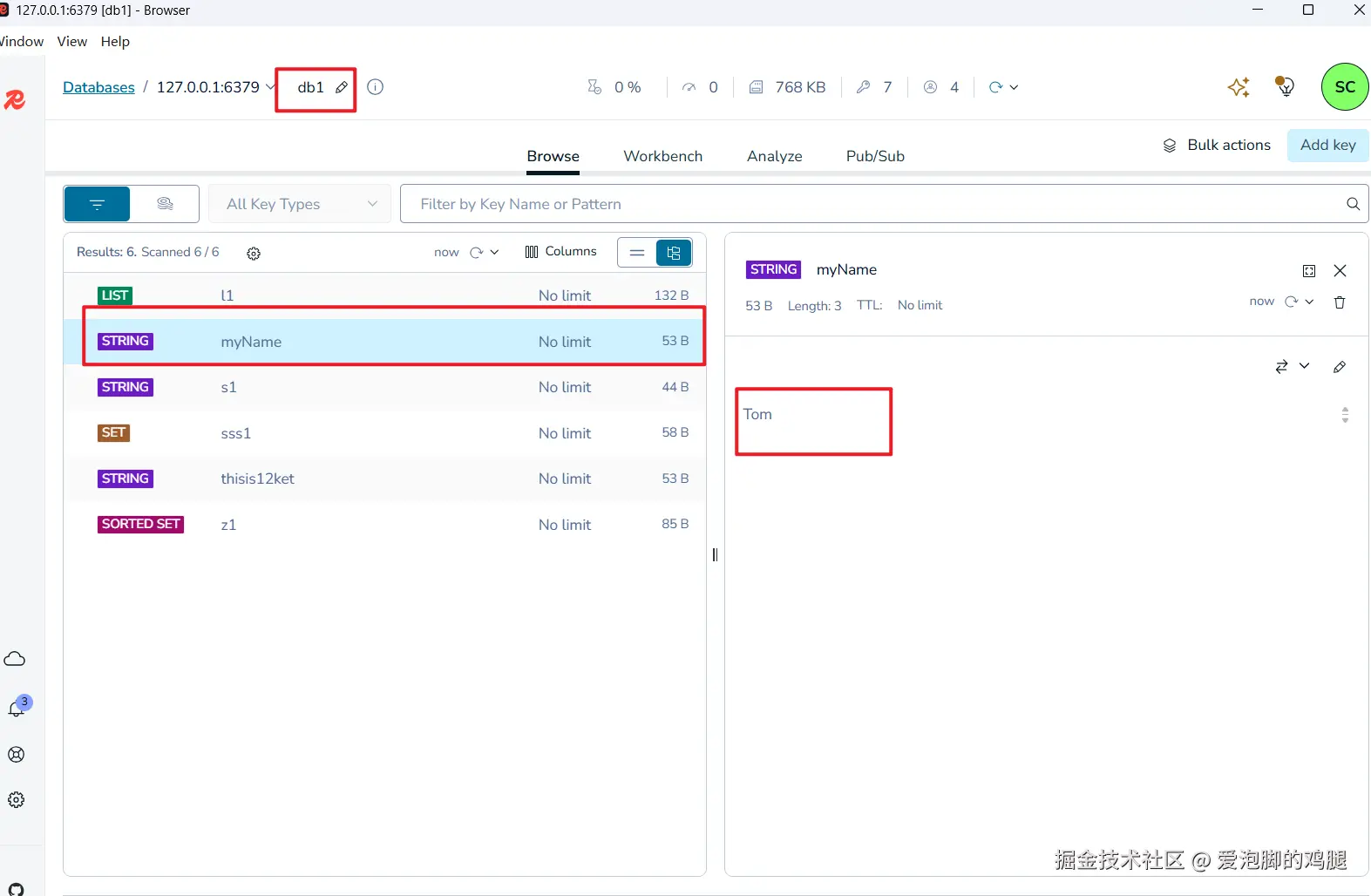Click the 768 KB memory stat
The image size is (1371, 896).
tap(787, 87)
